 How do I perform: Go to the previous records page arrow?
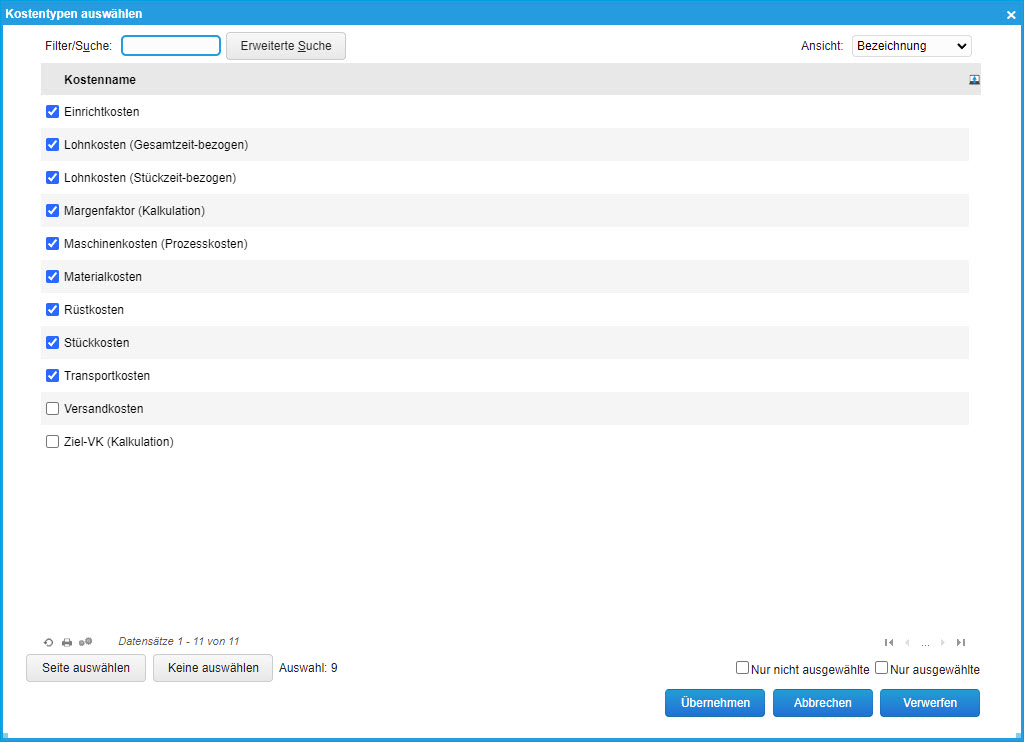pos(907,642)
